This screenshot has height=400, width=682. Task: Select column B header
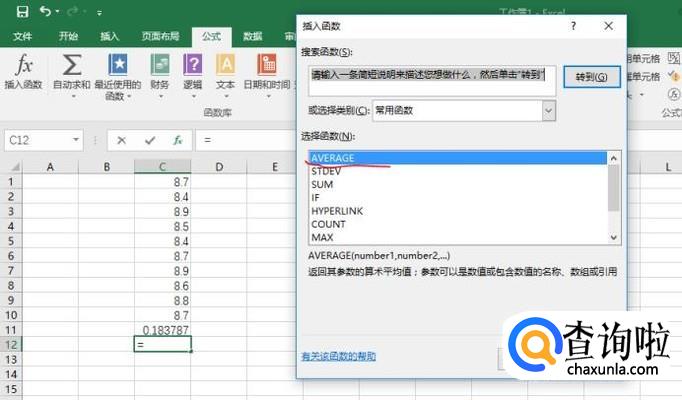[107, 167]
